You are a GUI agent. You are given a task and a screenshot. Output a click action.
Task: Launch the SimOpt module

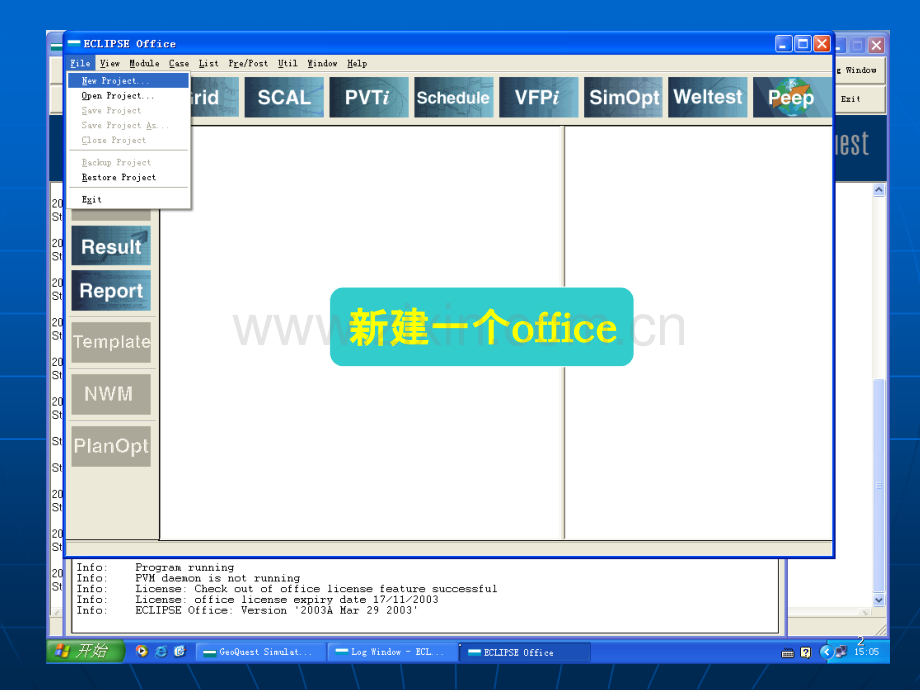click(x=623, y=97)
